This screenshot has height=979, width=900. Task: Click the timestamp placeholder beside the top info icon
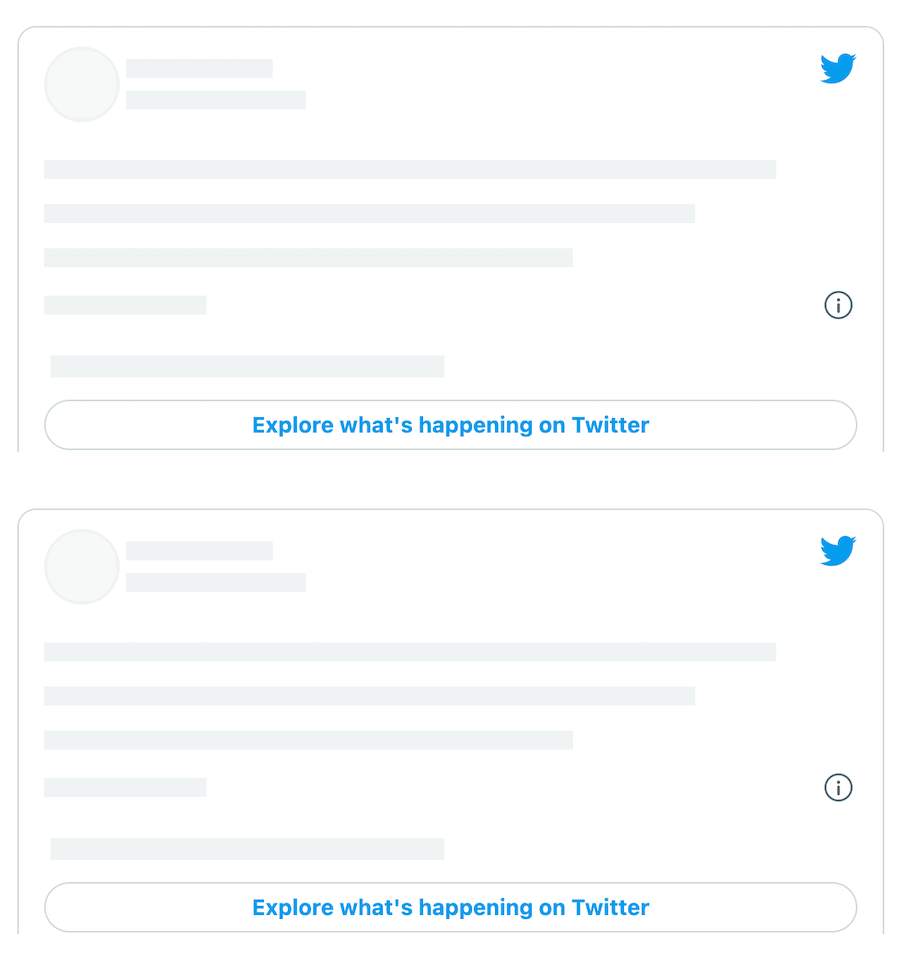tap(125, 305)
